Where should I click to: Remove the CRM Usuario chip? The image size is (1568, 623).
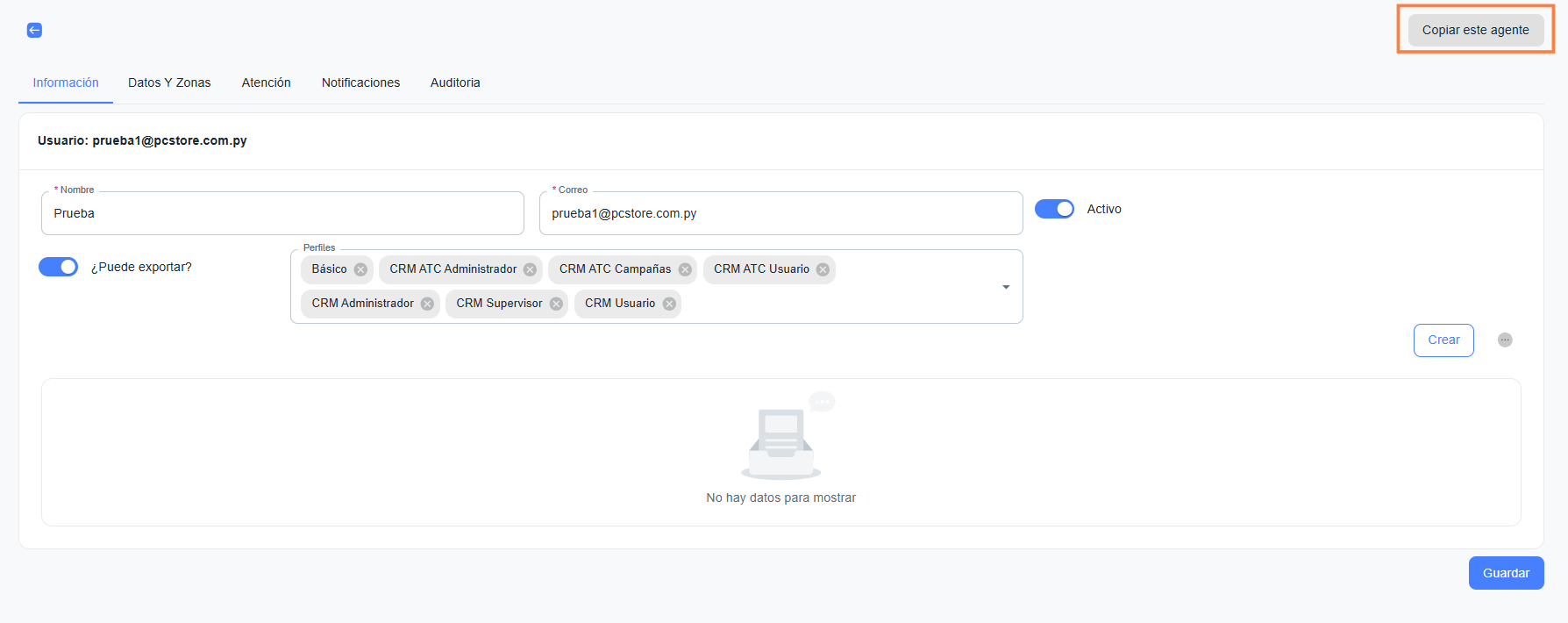pyautogui.click(x=669, y=304)
